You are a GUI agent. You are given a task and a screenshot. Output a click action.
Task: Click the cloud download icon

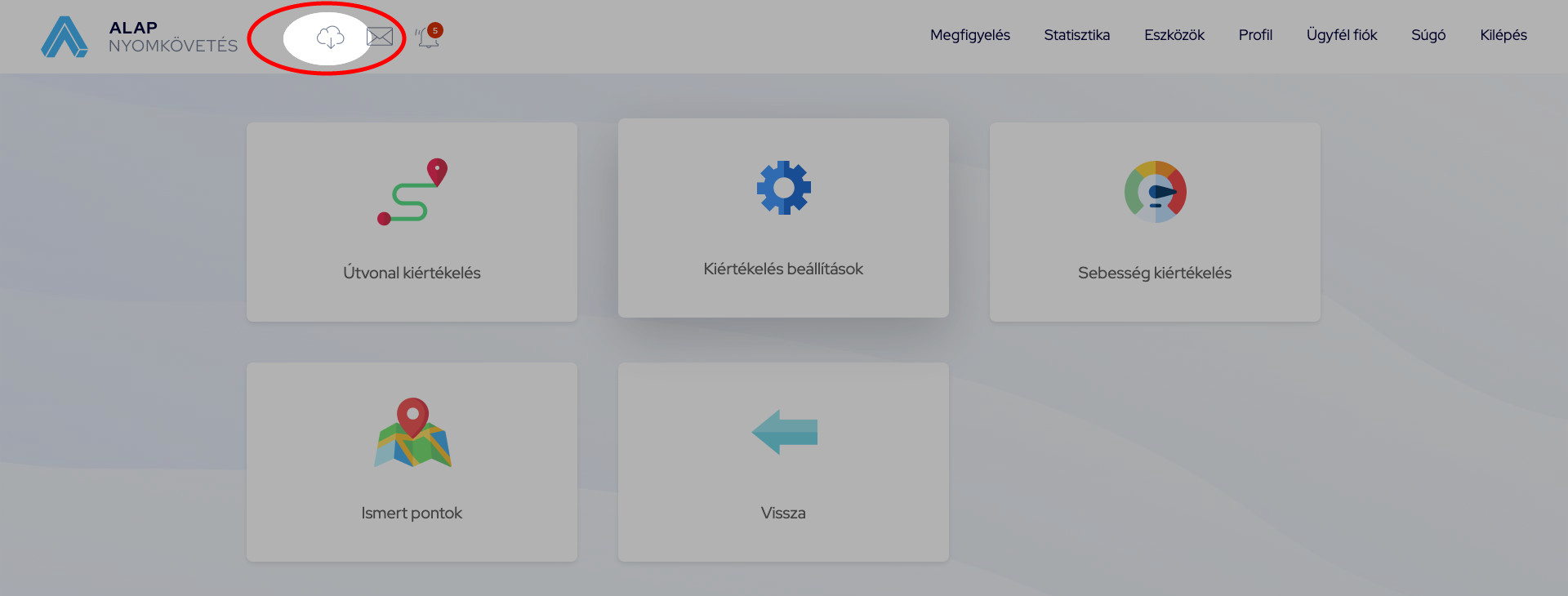tap(330, 37)
